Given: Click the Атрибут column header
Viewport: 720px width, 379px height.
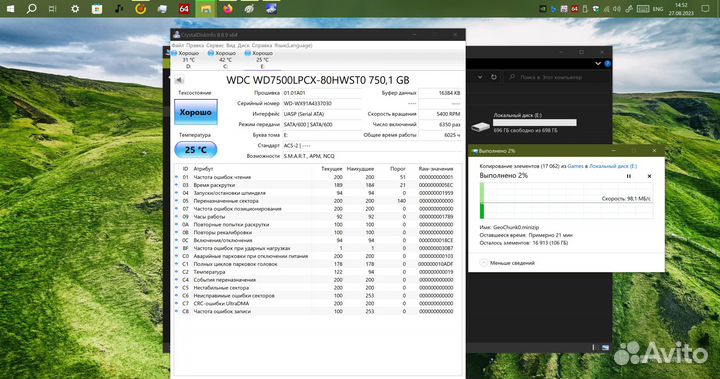Looking at the screenshot, I should (203, 169).
